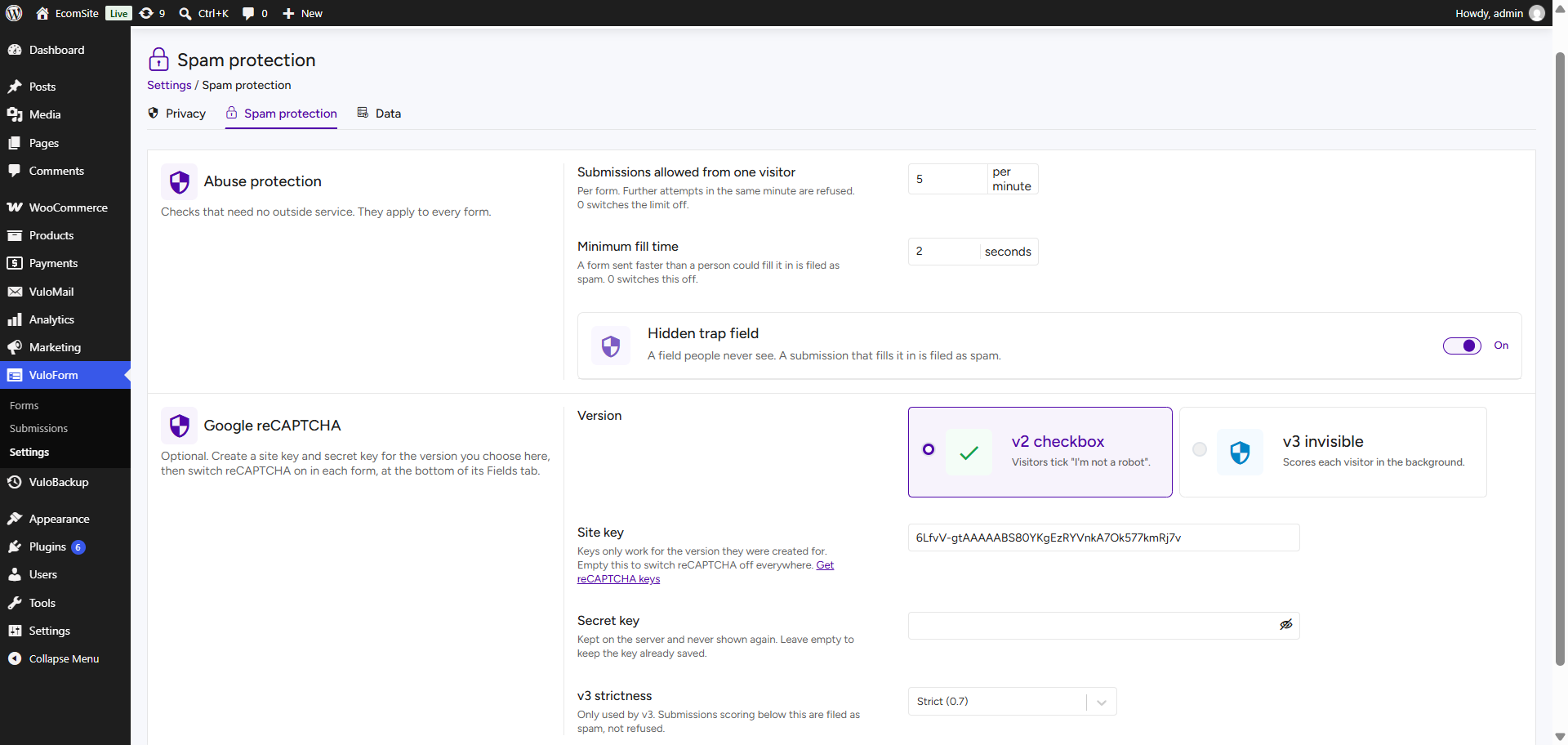The image size is (1568, 745).
Task: Select v3 invisible reCAPTCHA version
Action: (x=1333, y=452)
